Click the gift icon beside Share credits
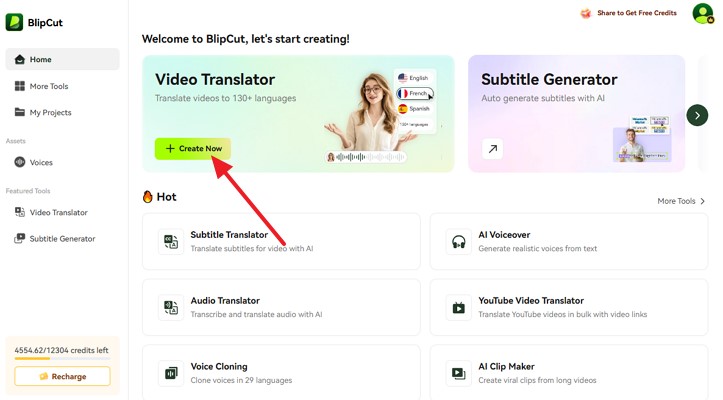Screen dimensions: 723x400 click(586, 13)
